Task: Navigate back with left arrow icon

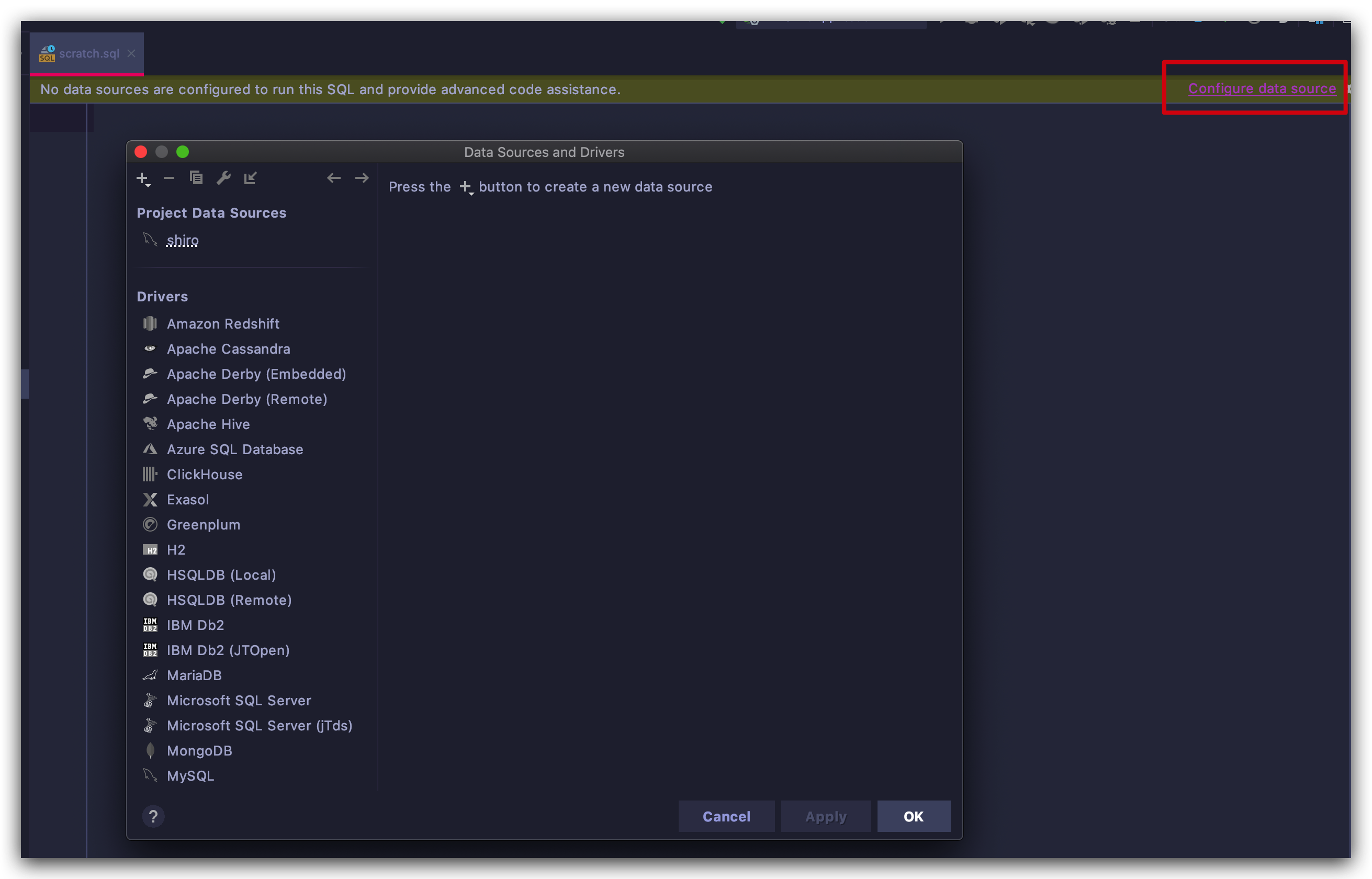Action: pos(334,178)
